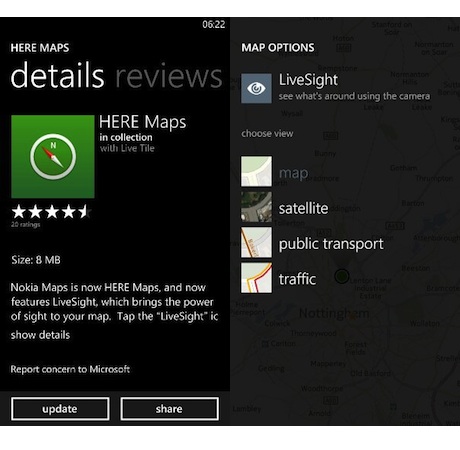This screenshot has height=450, width=460.
Task: Tap the 'in collection' text
Action: (126, 137)
